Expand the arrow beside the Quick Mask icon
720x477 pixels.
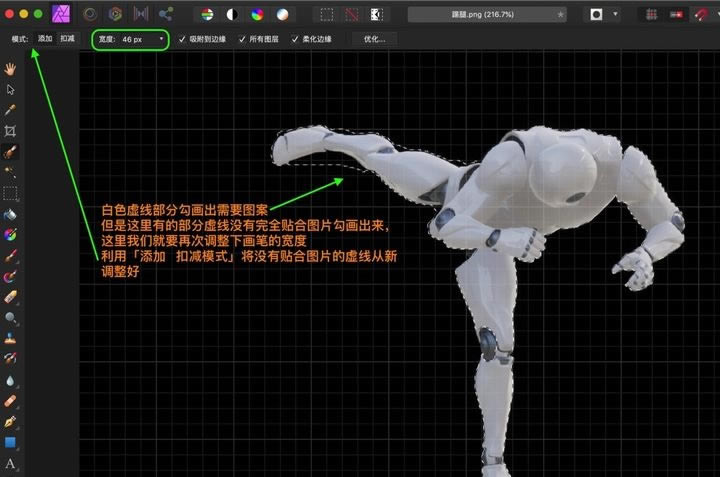615,15
